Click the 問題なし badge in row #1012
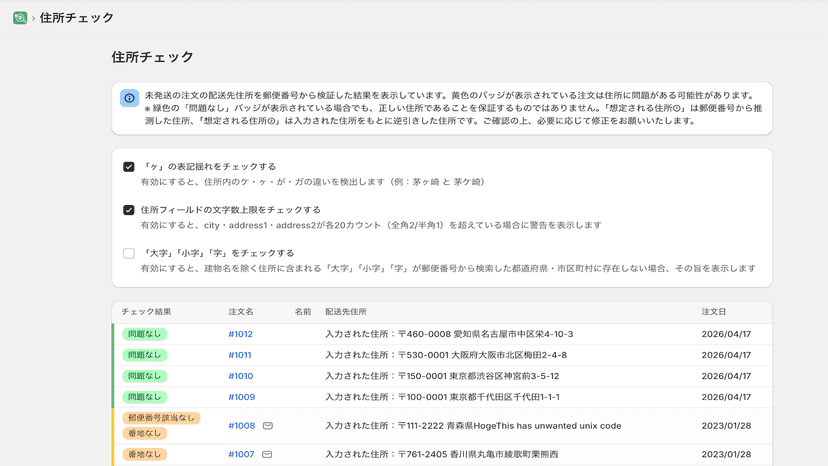Screen dimensions: 828x466 [x=145, y=334]
